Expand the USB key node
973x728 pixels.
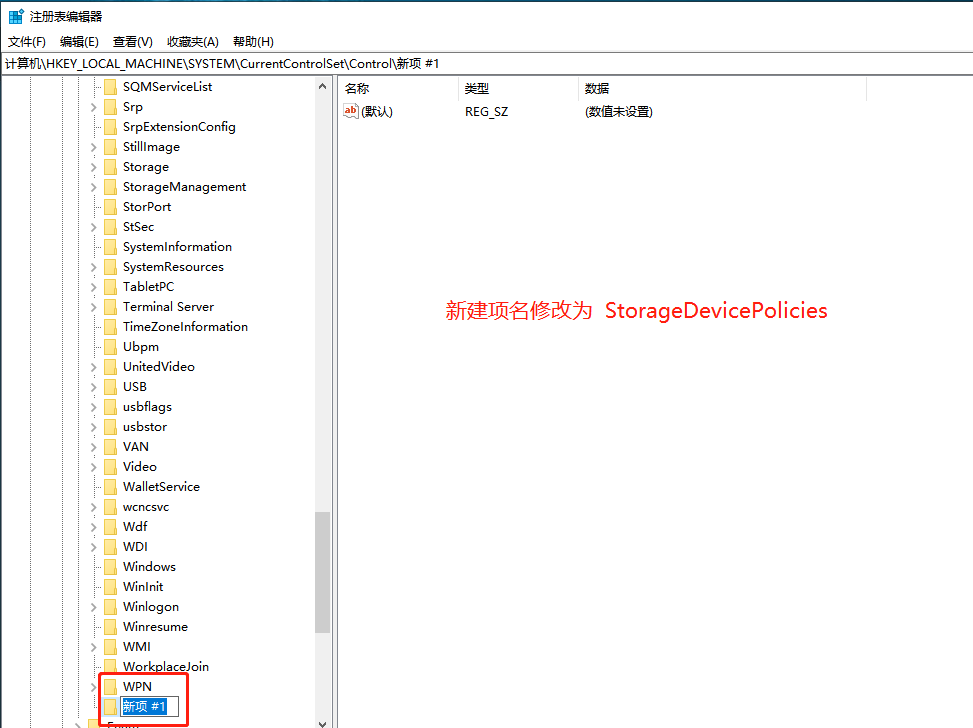pyautogui.click(x=94, y=387)
